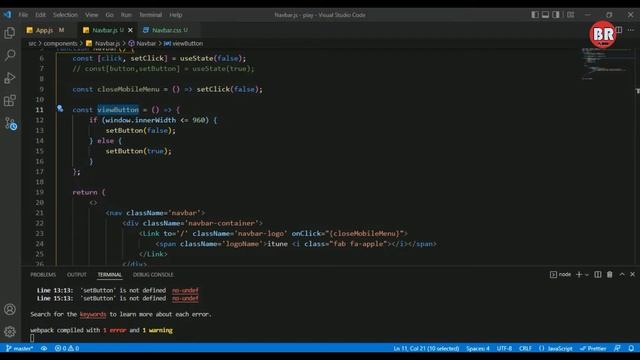The image size is (640, 360).
Task: Kill the terminal with trash icon
Action: click(x=609, y=274)
